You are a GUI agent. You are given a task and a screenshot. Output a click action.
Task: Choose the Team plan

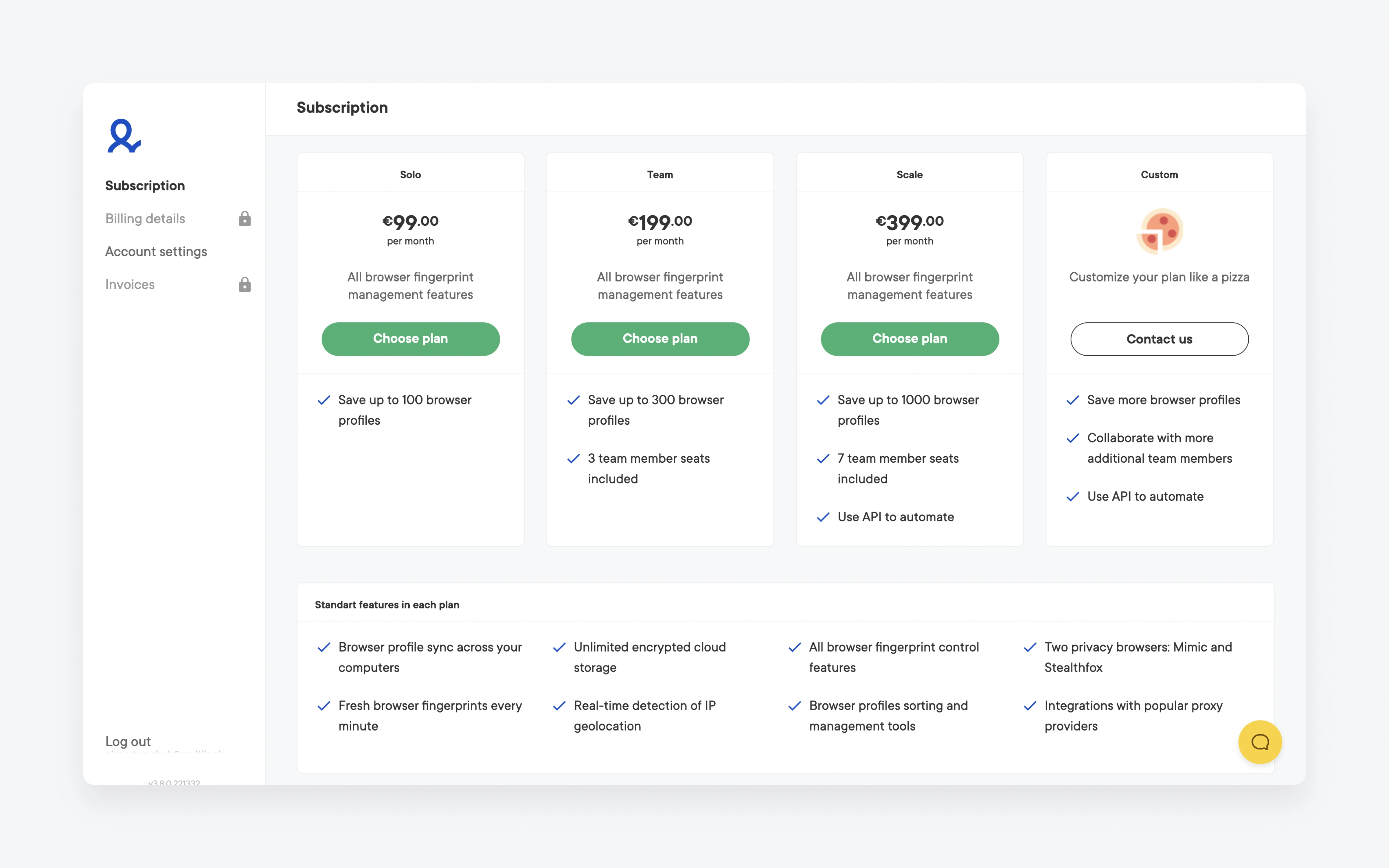click(660, 339)
